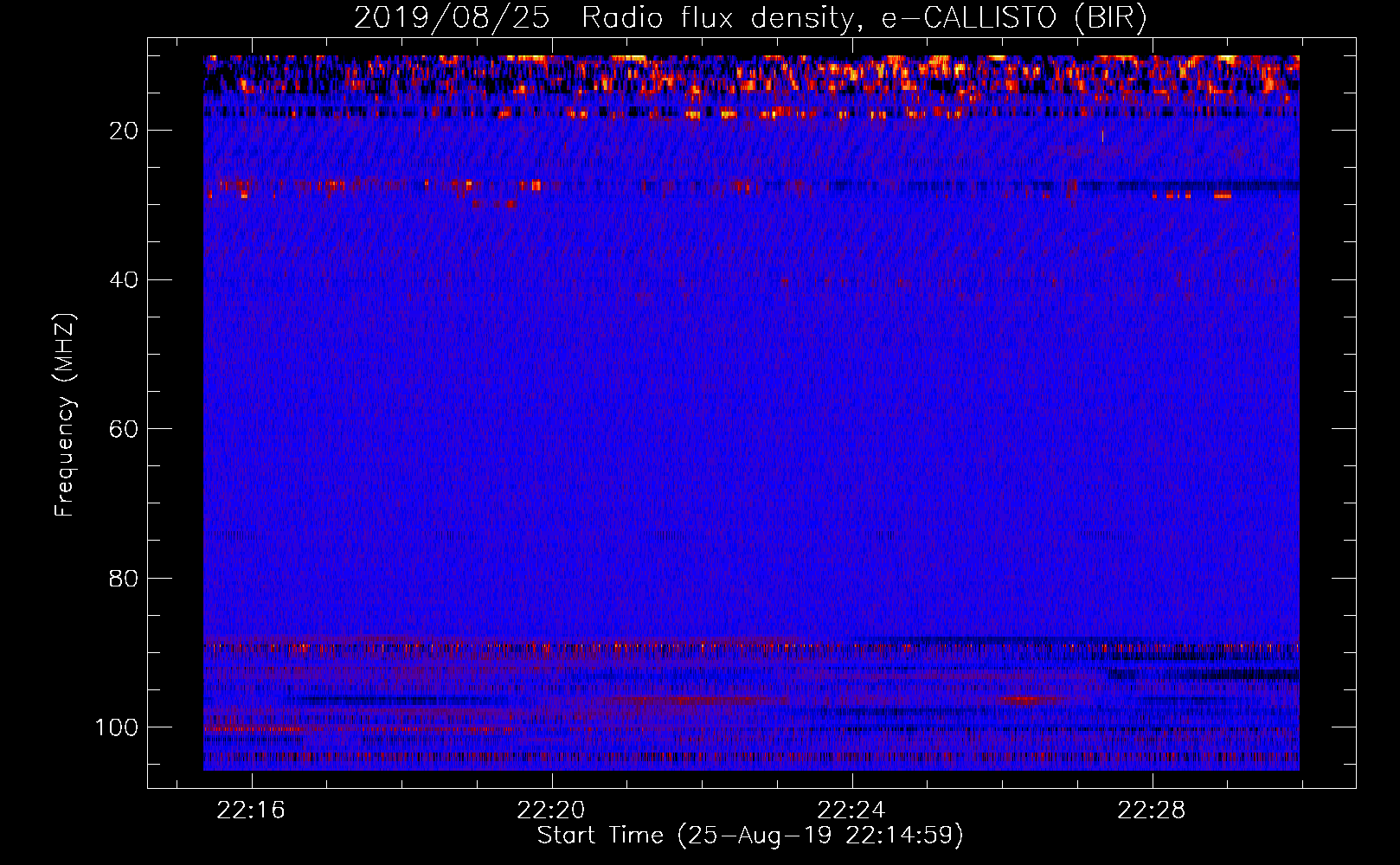Click the 80 MHz frequency tick label

point(124,579)
